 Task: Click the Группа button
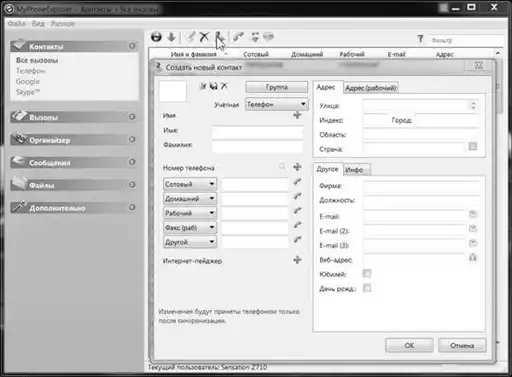pyautogui.click(x=277, y=87)
